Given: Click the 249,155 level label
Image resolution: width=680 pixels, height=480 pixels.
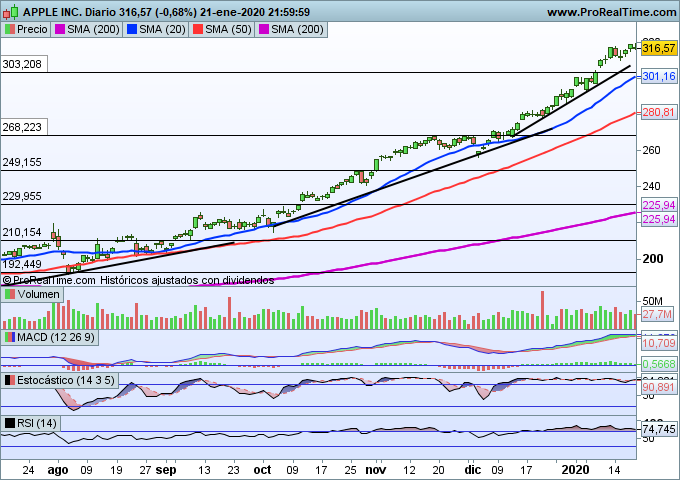Looking at the screenshot, I should pyautogui.click(x=22, y=163).
